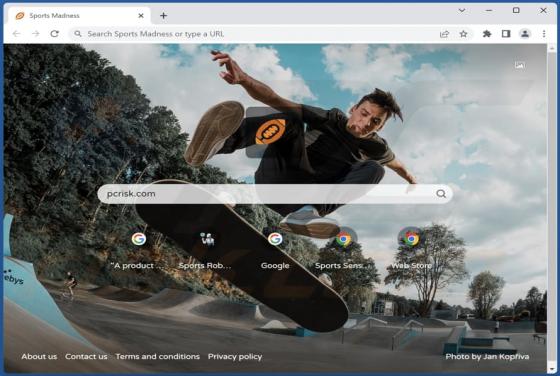This screenshot has width=560, height=376.
Task: Open the Web Store shortcut
Action: [x=411, y=250]
